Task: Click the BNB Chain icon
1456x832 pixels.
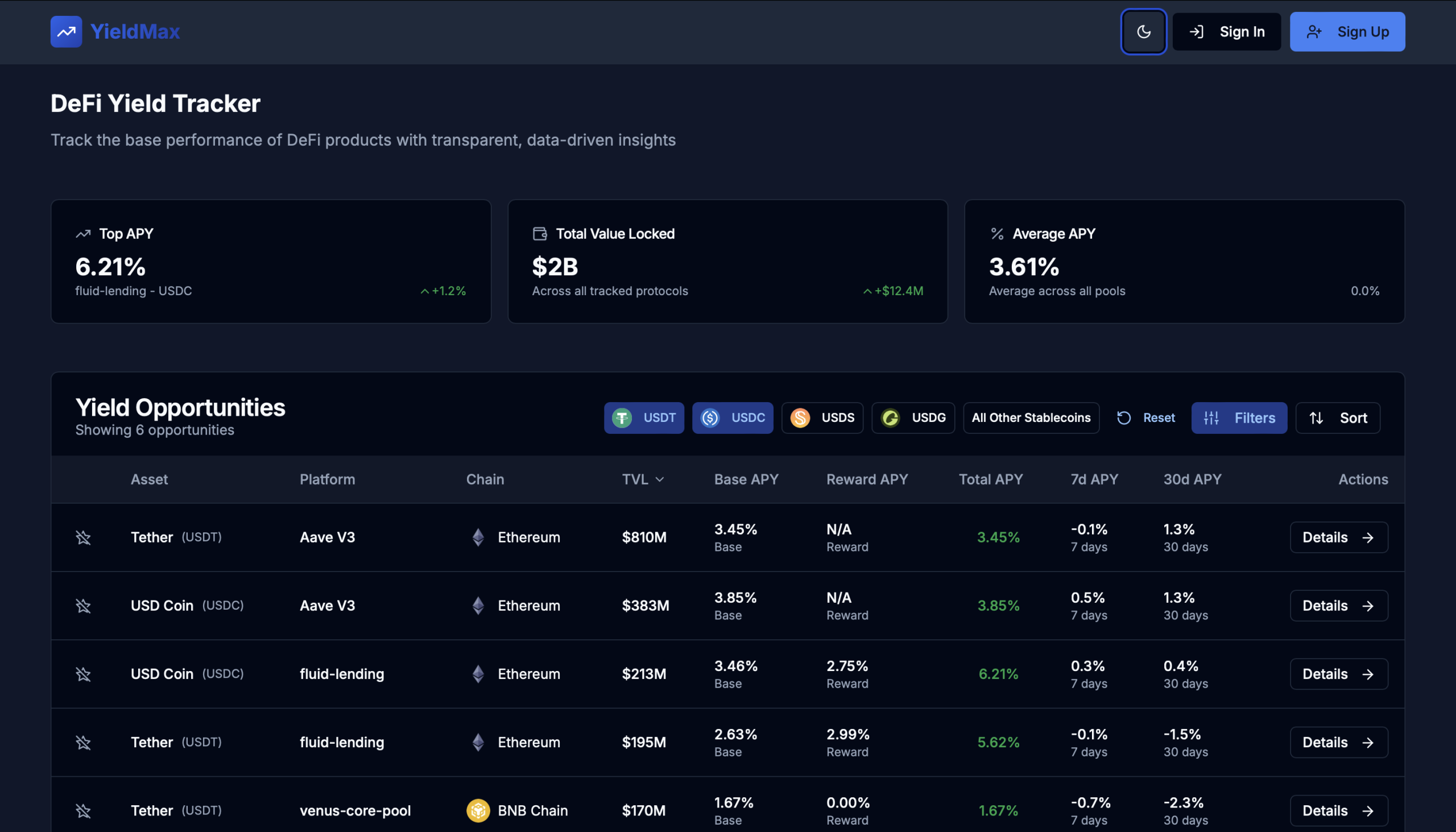Action: pos(478,811)
